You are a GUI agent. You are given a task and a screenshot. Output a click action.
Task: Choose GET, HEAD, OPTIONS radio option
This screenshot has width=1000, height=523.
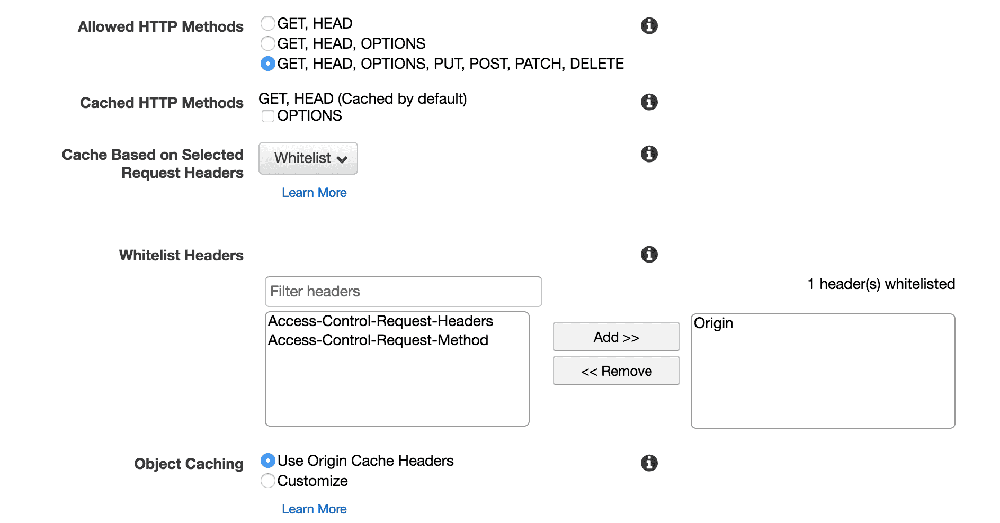[268, 43]
